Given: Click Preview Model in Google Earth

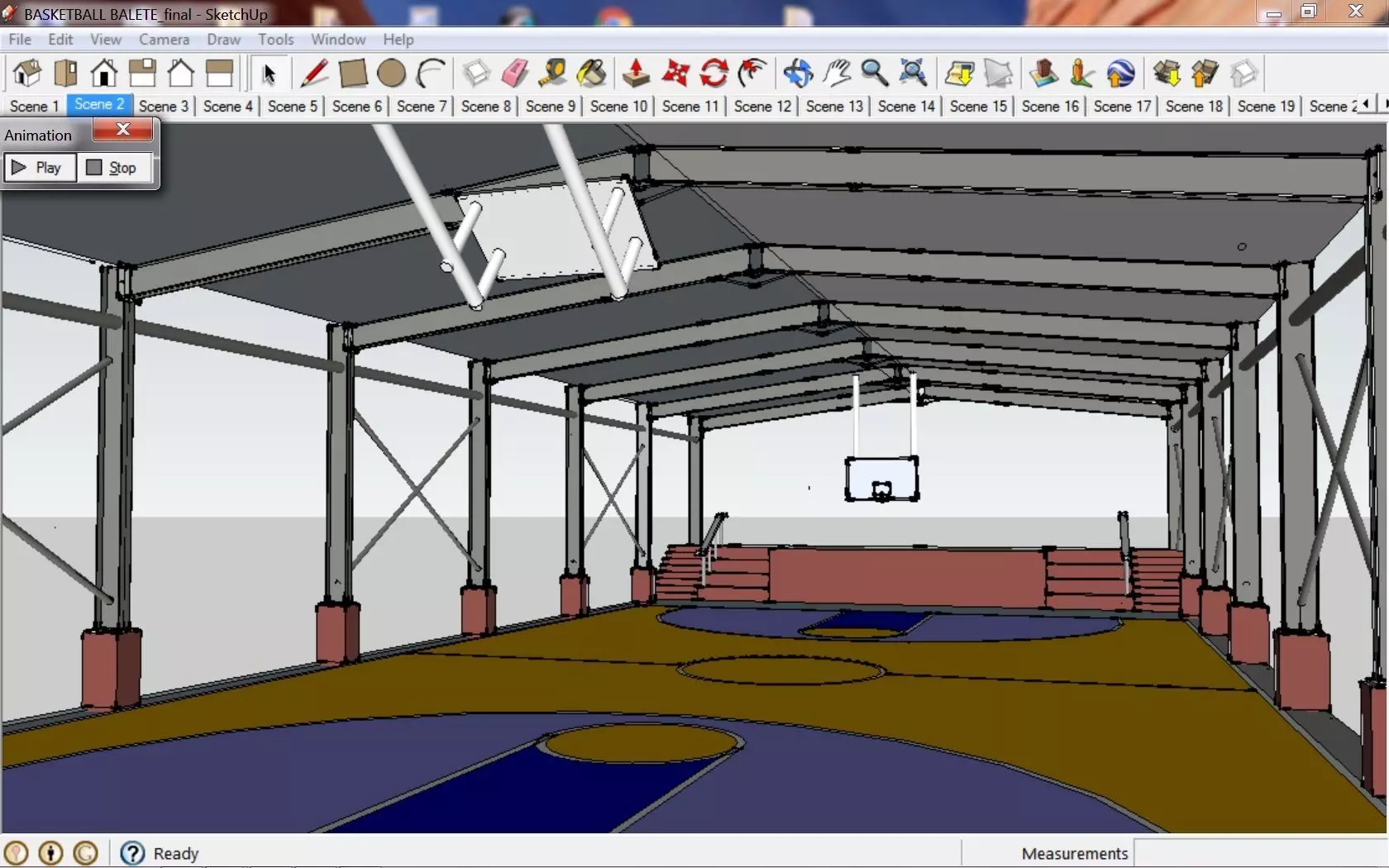Looking at the screenshot, I should click(1120, 74).
